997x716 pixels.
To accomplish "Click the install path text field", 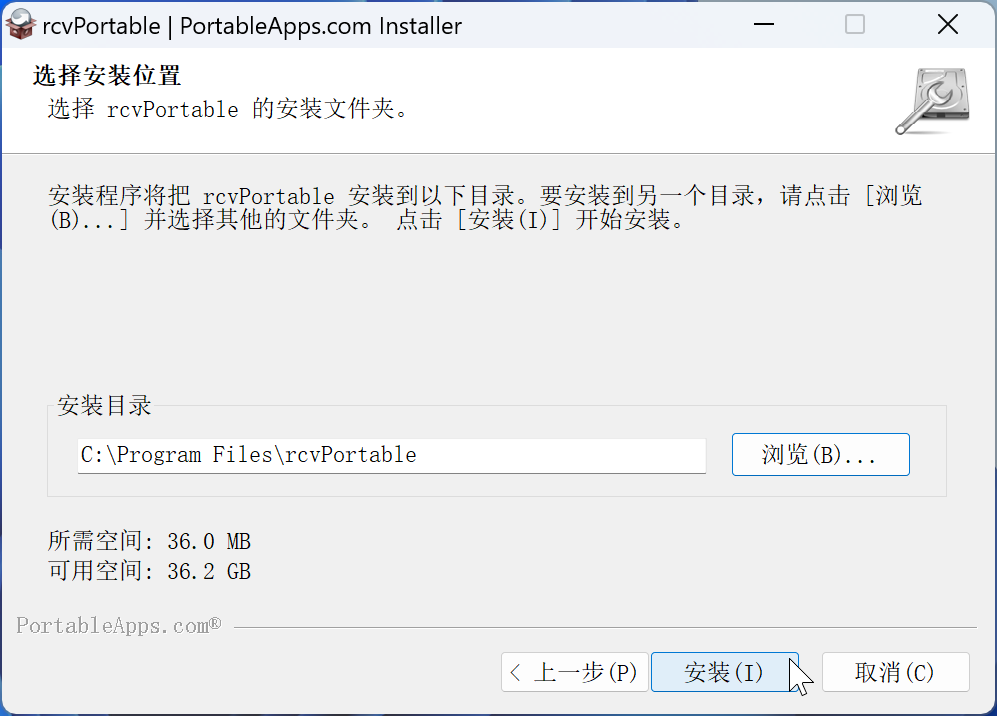I will click(391, 455).
